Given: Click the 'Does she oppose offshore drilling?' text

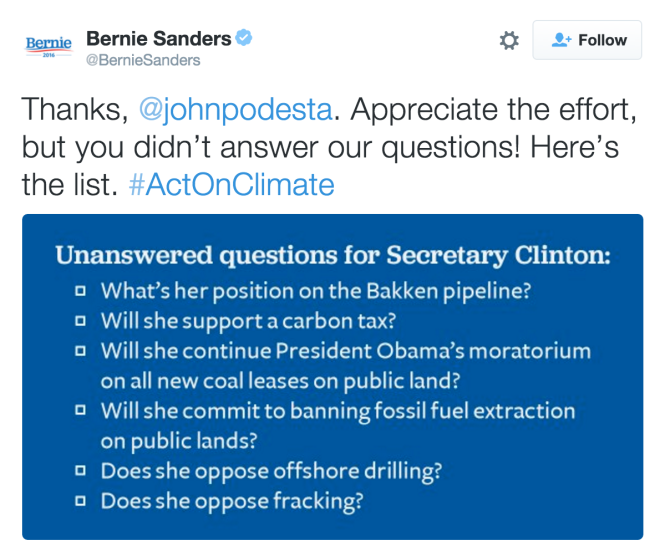Looking at the screenshot, I should tap(271, 471).
